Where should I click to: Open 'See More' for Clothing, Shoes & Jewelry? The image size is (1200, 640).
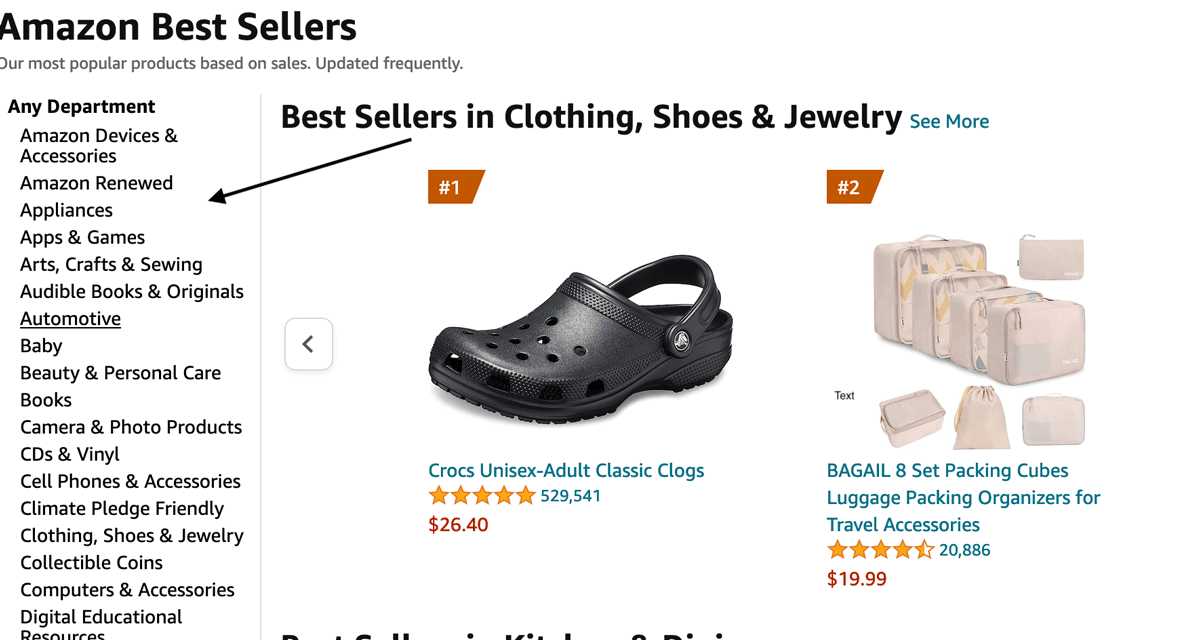pyautogui.click(x=949, y=122)
